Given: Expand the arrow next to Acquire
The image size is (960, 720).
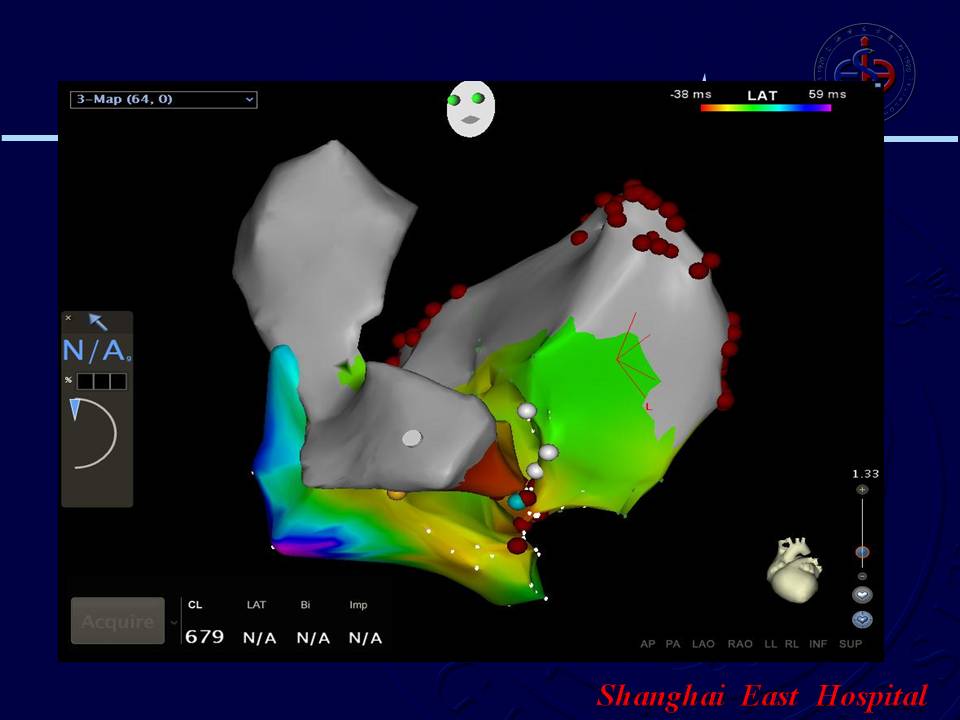Looking at the screenshot, I should tap(175, 622).
